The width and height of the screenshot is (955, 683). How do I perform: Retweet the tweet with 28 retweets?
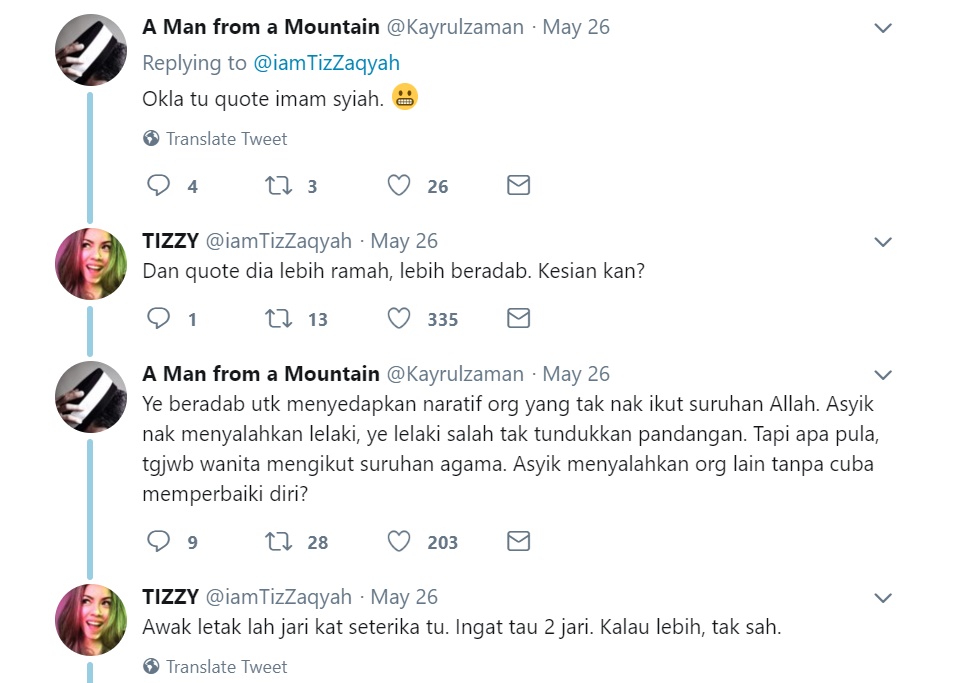tap(277, 542)
